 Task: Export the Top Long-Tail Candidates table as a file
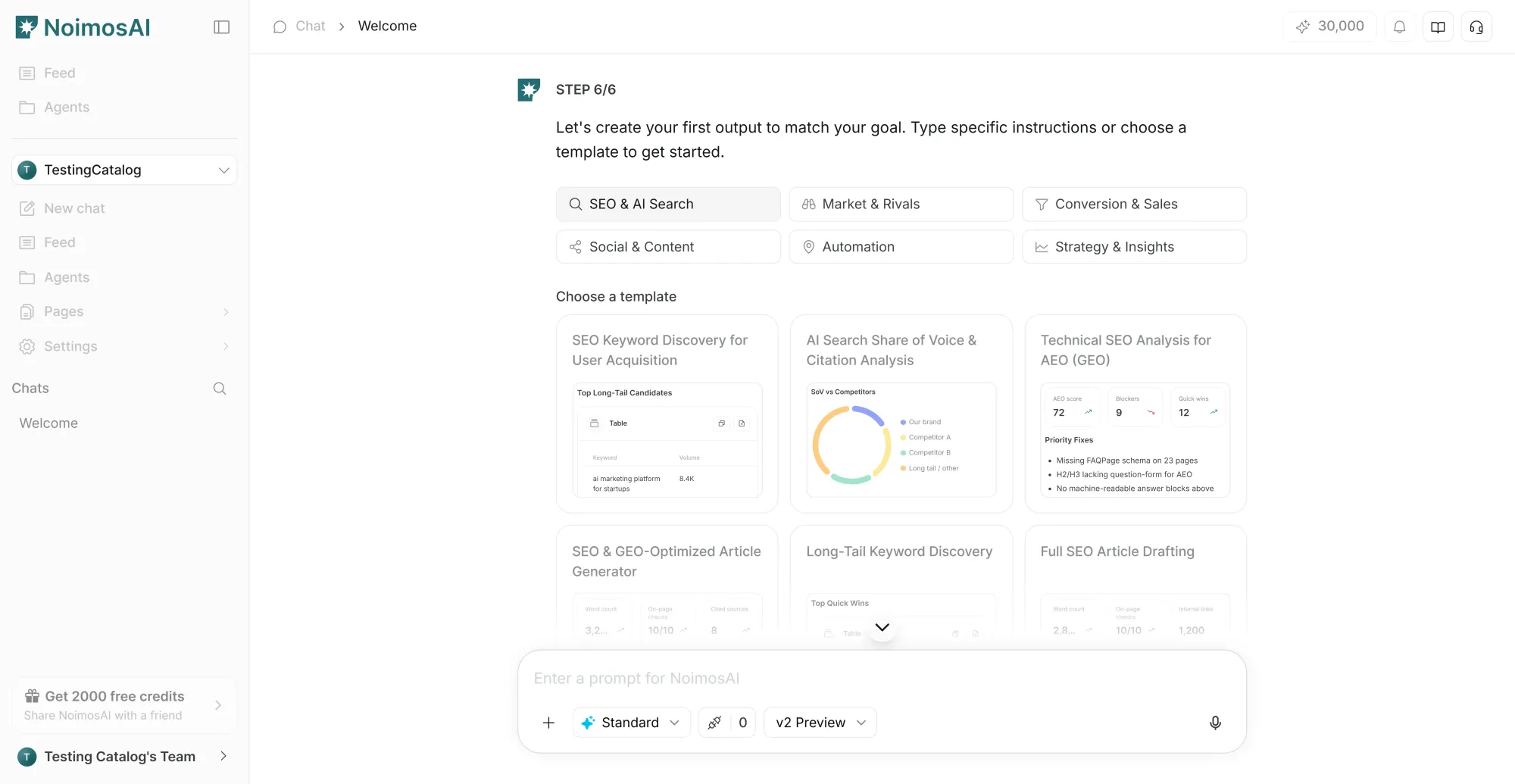[x=742, y=423]
